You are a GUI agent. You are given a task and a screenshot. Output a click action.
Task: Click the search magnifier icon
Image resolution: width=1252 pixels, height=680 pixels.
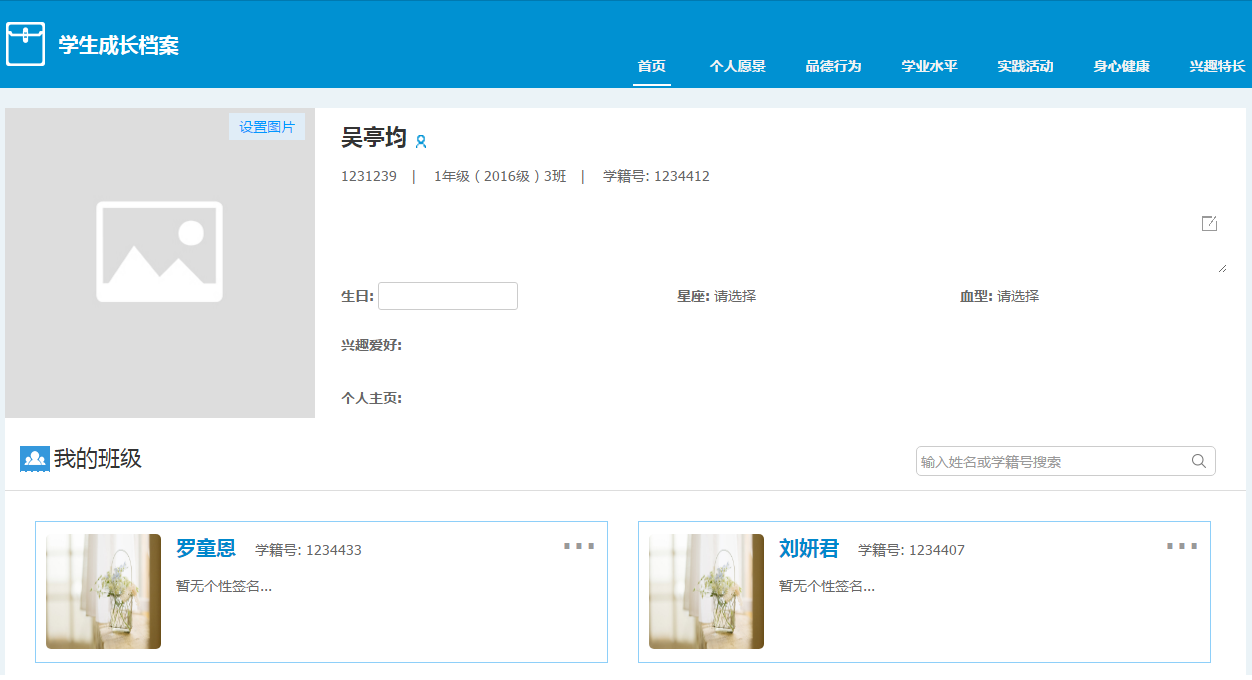(x=1199, y=461)
